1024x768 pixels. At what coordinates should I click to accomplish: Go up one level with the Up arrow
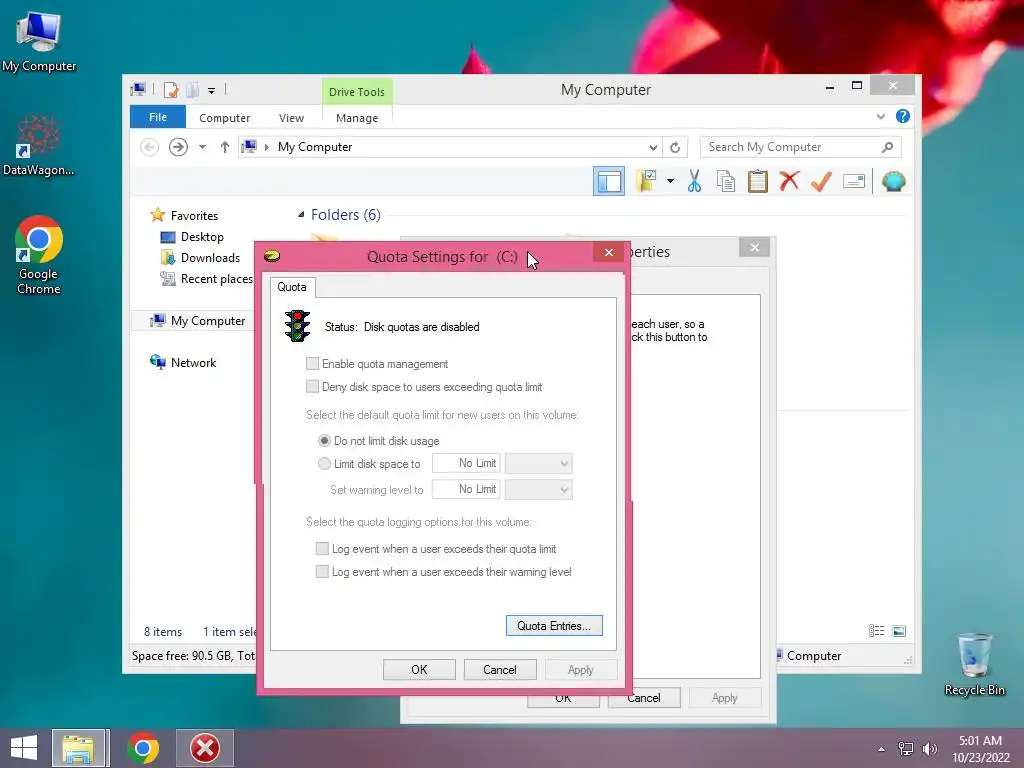tap(225, 147)
